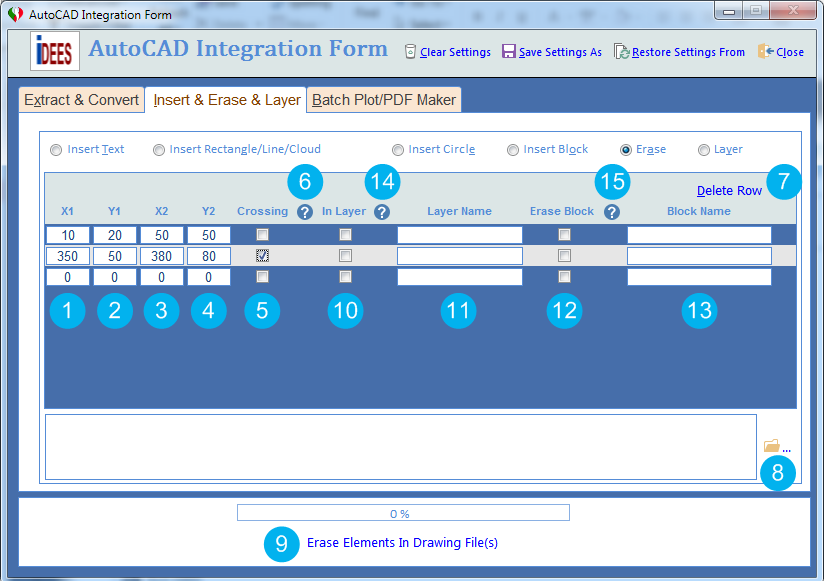Click X2 field with value 380
Viewport: 824px width, 581px height.
pos(161,256)
